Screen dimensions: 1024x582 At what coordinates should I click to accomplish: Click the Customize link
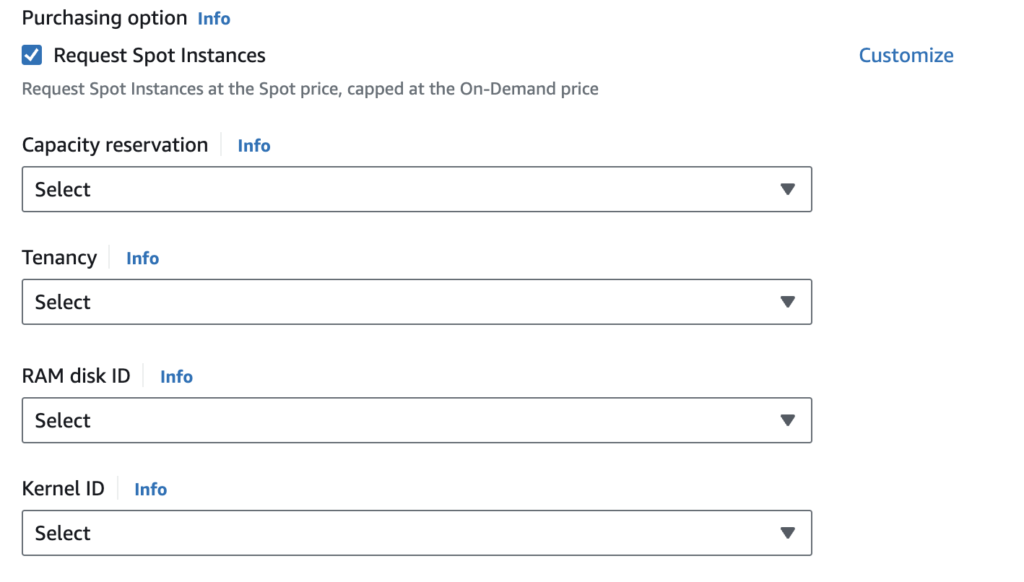click(x=906, y=55)
